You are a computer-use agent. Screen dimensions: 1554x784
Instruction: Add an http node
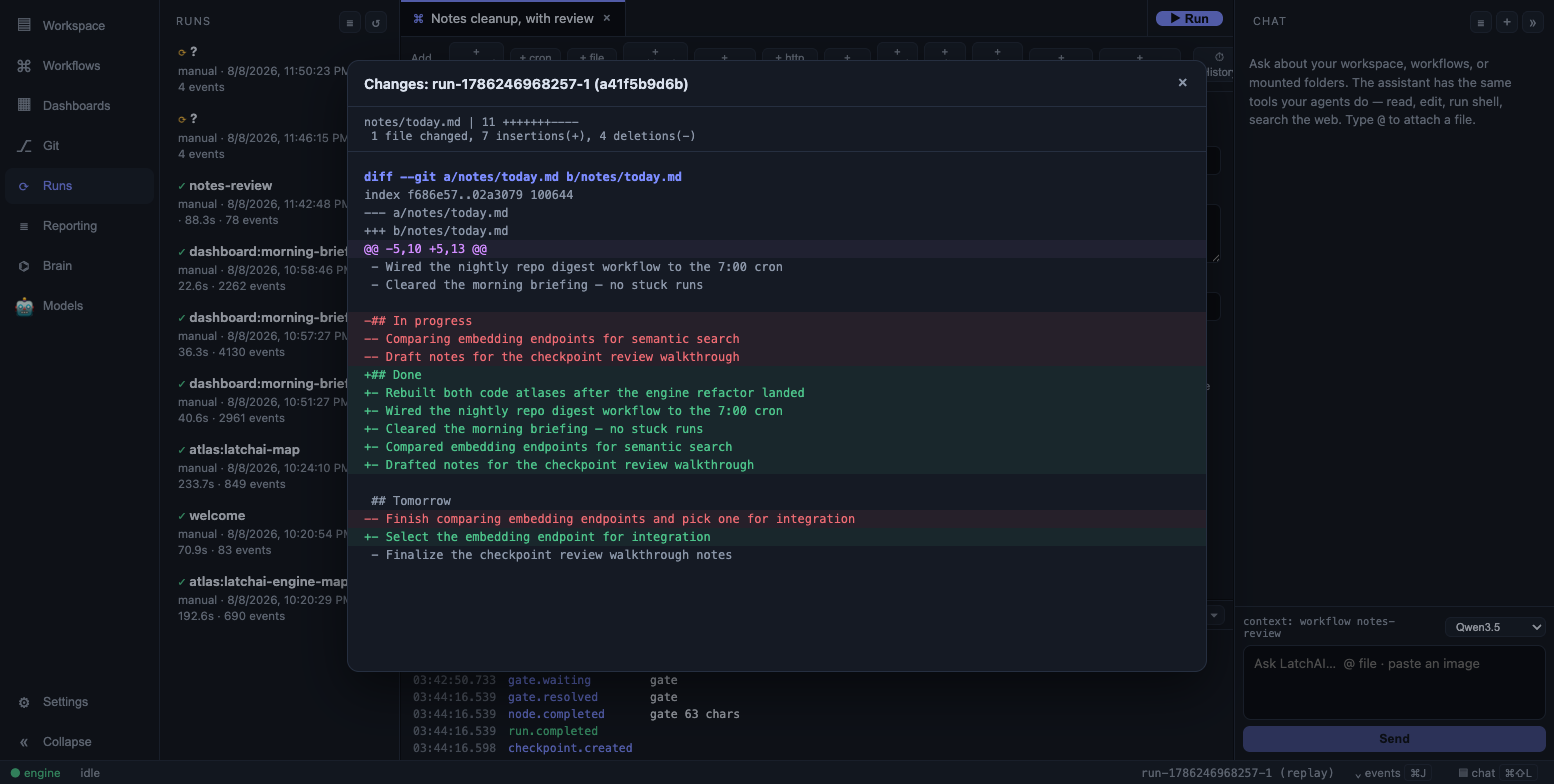tap(789, 57)
